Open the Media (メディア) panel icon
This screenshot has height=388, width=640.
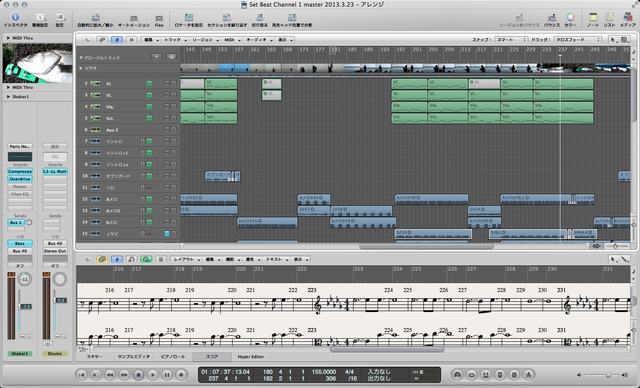[x=628, y=17]
